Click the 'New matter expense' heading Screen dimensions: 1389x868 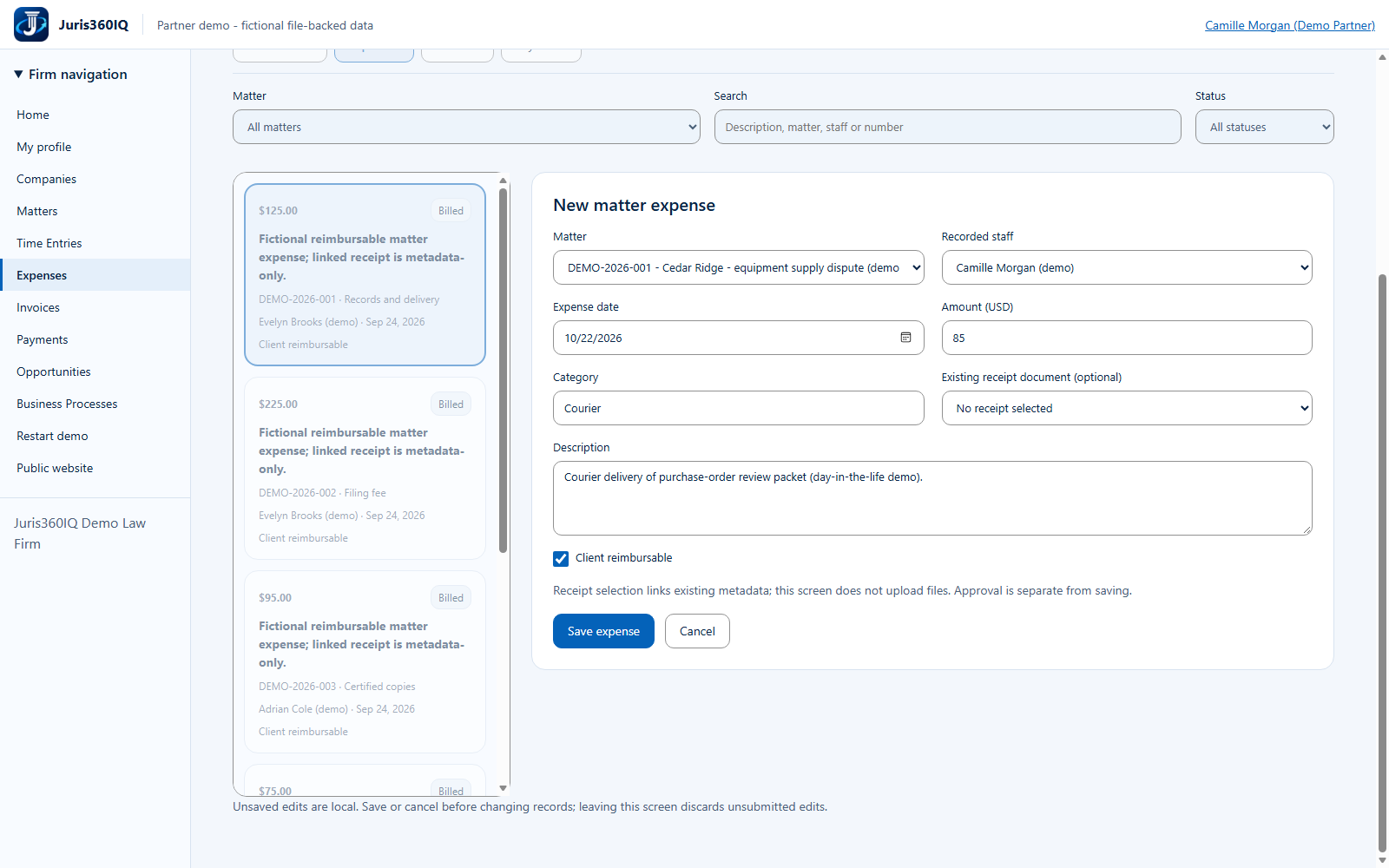click(634, 206)
